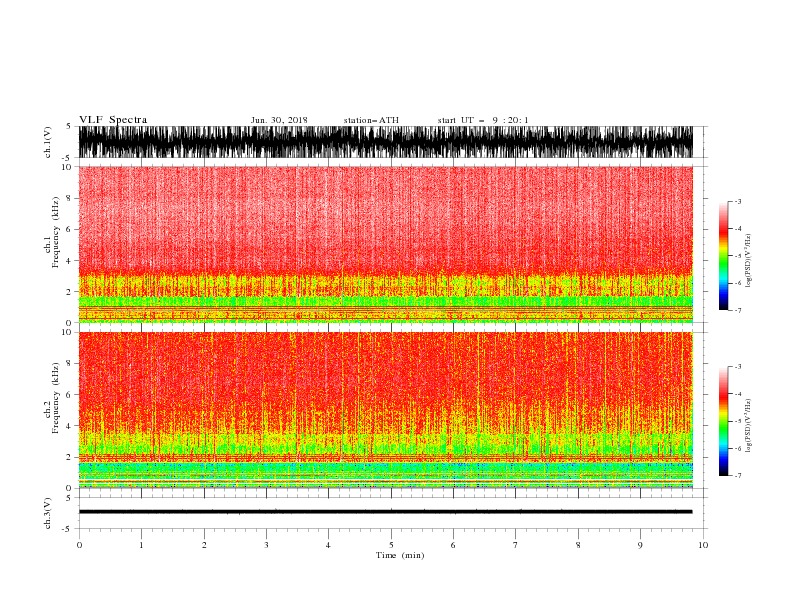Click the ch.2 color scale bar
This screenshot has width=792, height=612.
click(x=723, y=421)
